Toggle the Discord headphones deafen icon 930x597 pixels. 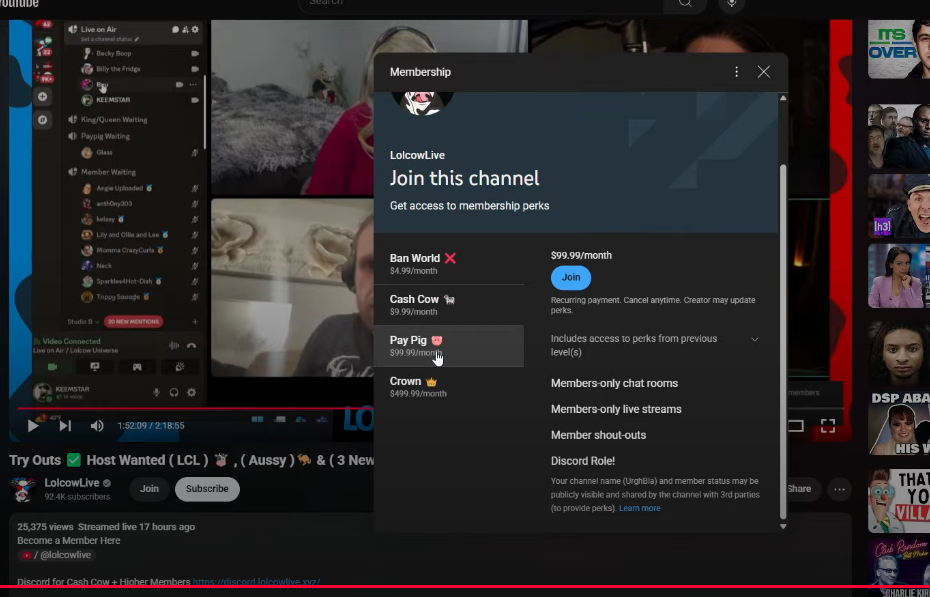[x=174, y=392]
